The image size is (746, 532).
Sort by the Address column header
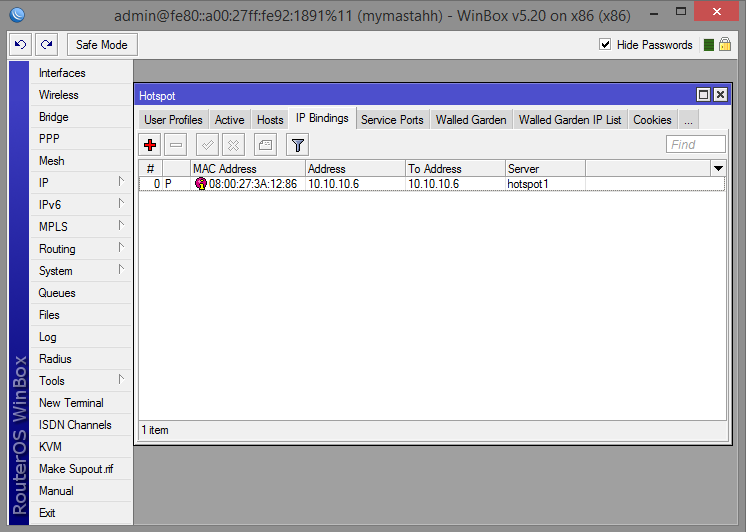pyautogui.click(x=355, y=168)
